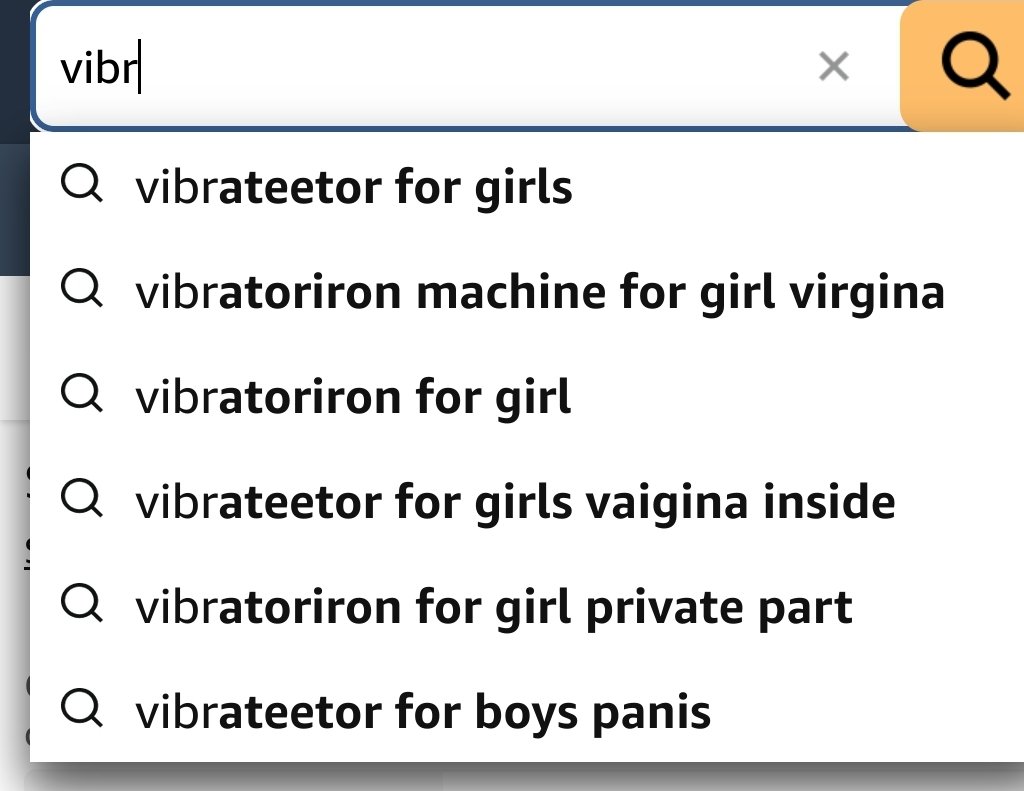
Task: Click the typed text 'vibr' in the search box
Action: click(98, 69)
